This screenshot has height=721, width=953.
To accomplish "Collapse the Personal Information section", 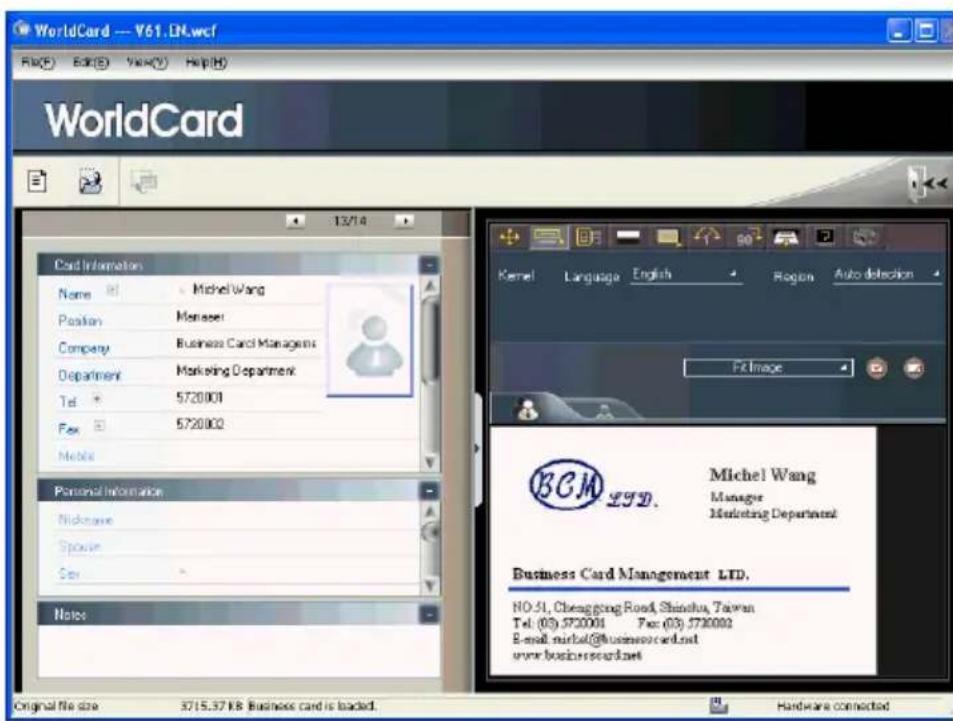I will tap(428, 491).
